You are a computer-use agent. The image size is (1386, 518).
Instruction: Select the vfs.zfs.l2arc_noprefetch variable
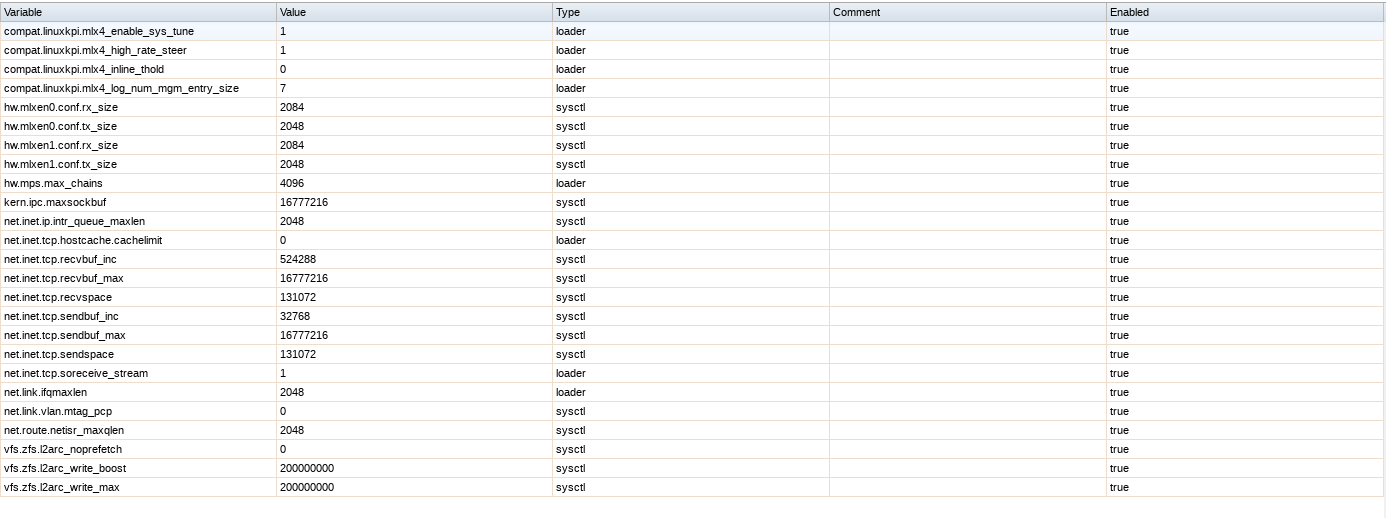coord(63,449)
